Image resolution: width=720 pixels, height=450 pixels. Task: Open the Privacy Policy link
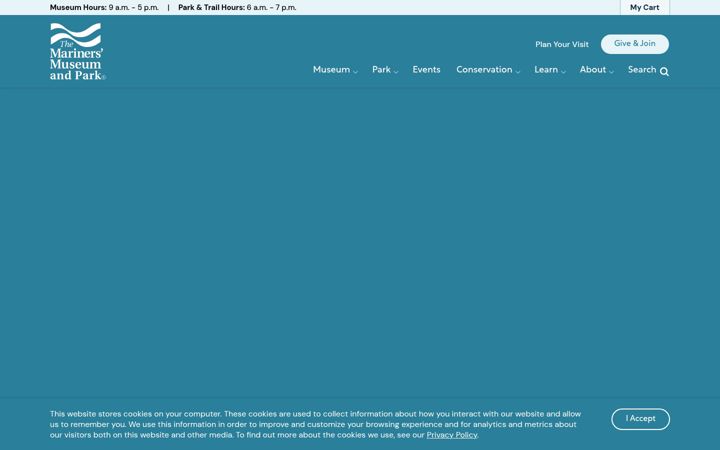(x=452, y=435)
